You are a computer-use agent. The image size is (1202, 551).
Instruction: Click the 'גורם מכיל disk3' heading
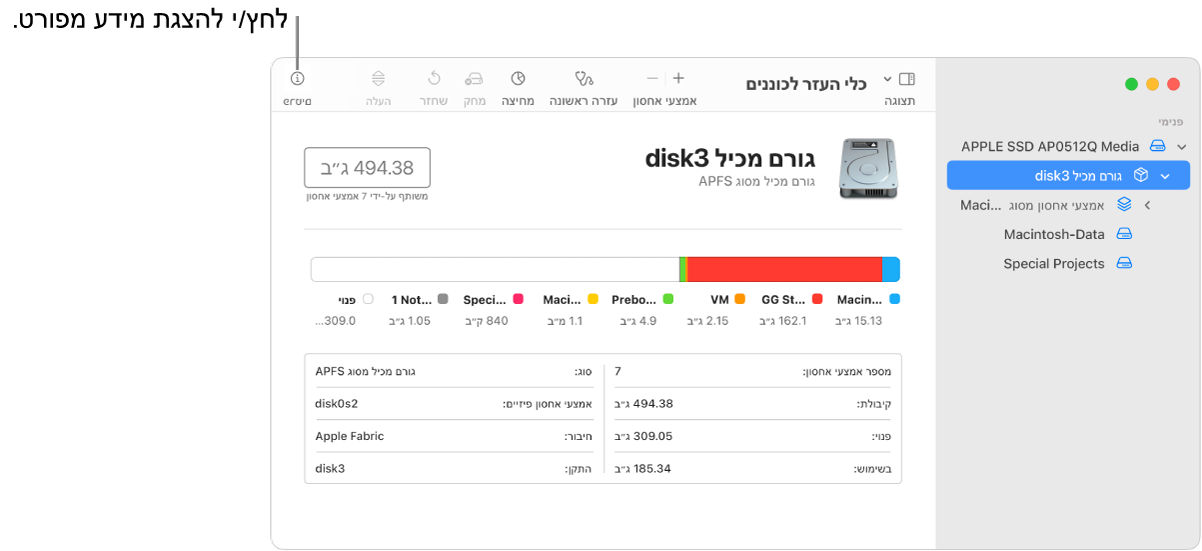731,158
